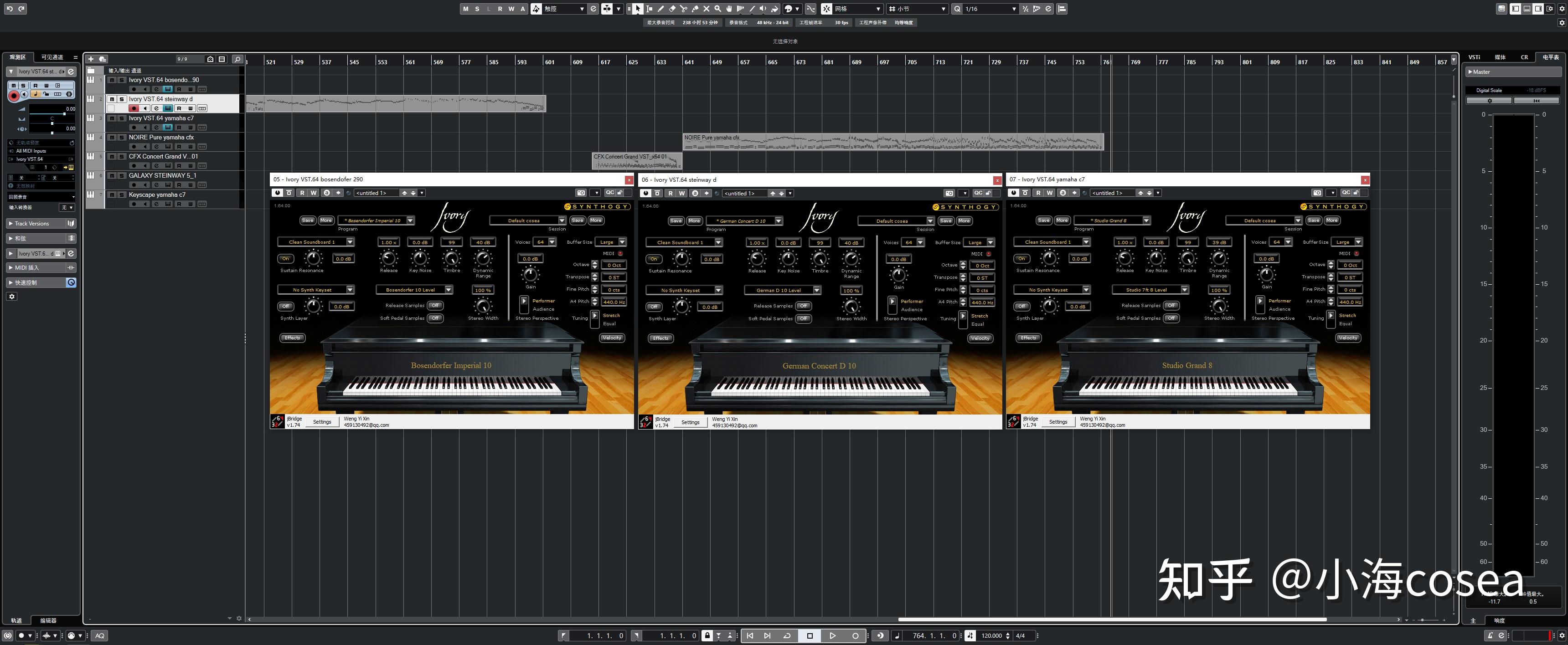Switch to the VSTi tab
Screen dimensions: 1568x645
tap(1474, 57)
